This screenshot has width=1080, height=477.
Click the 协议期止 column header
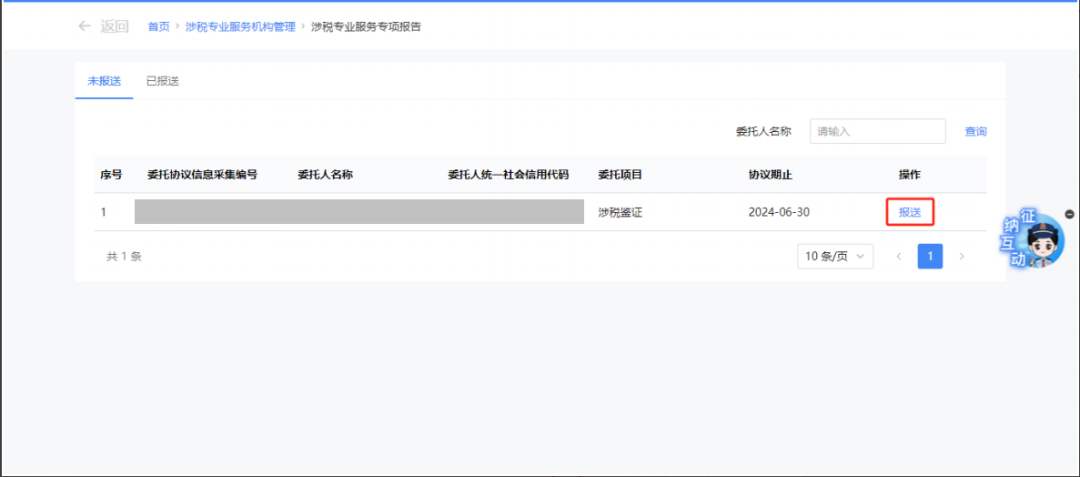(771, 175)
